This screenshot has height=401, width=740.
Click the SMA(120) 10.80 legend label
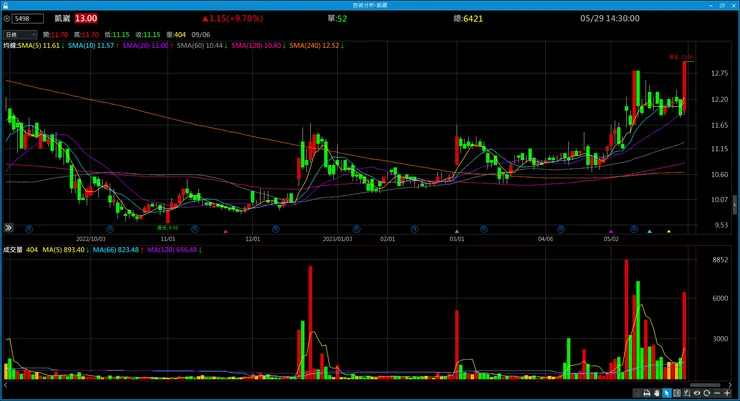(x=256, y=46)
